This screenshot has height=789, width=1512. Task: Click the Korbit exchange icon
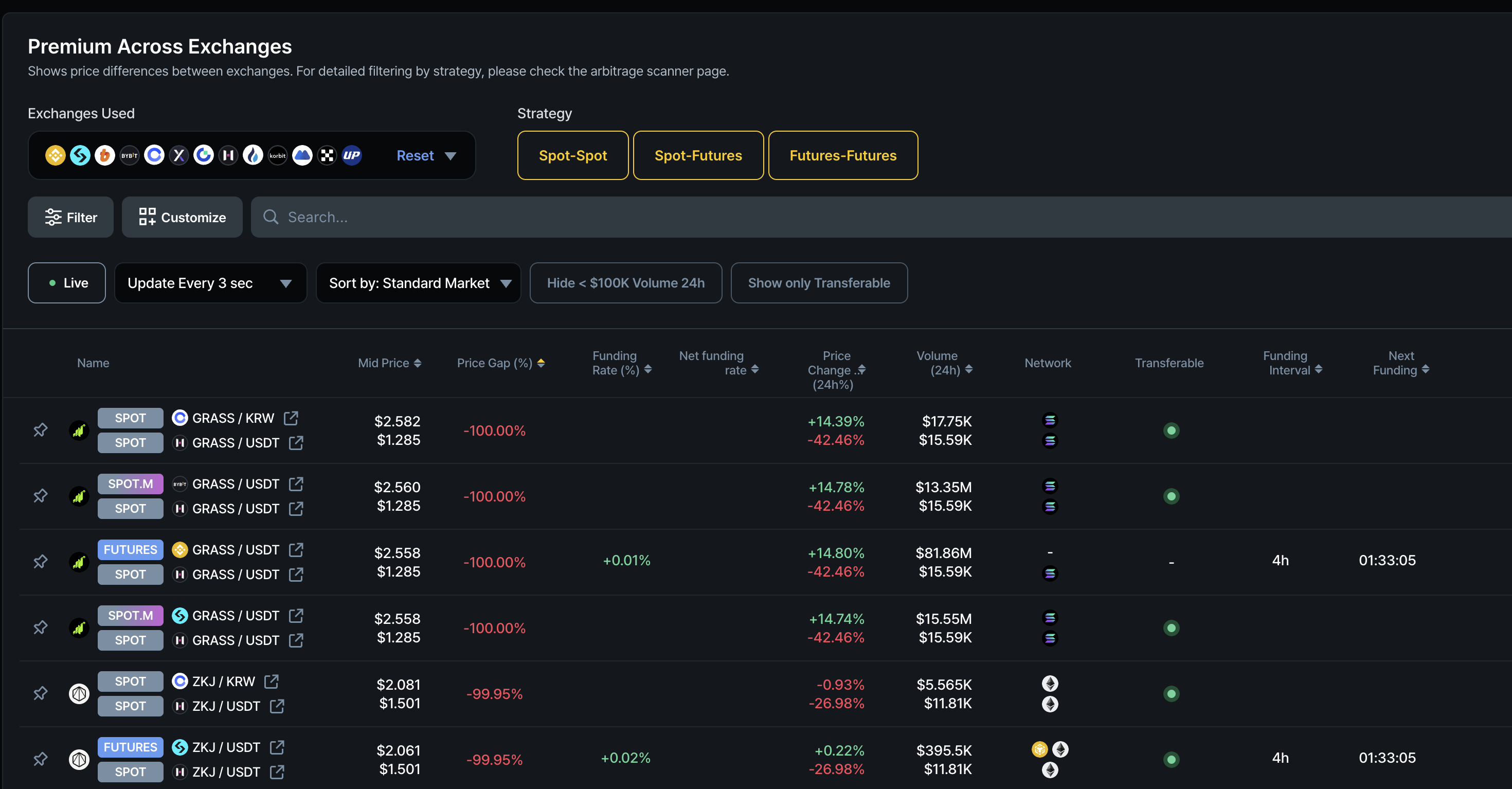click(278, 155)
